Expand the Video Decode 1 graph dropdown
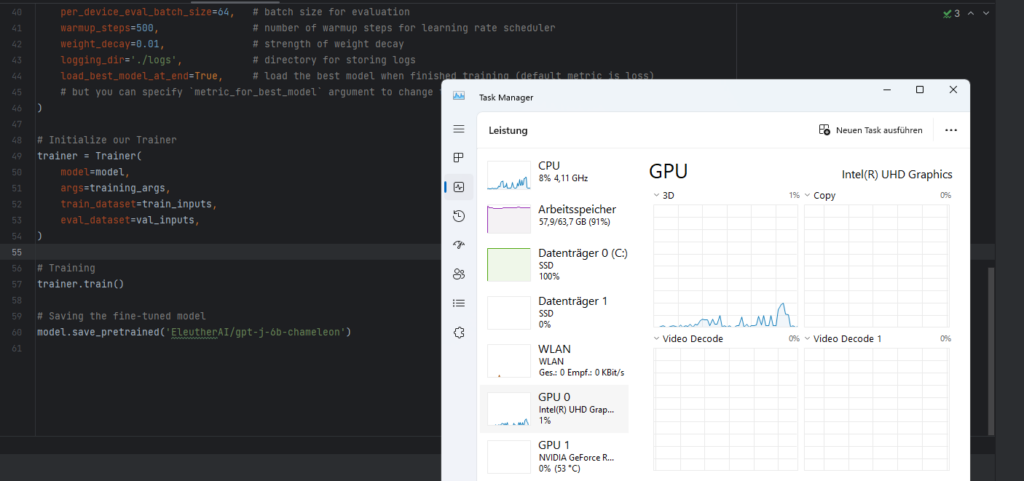Image resolution: width=1024 pixels, height=481 pixels. [x=808, y=339]
